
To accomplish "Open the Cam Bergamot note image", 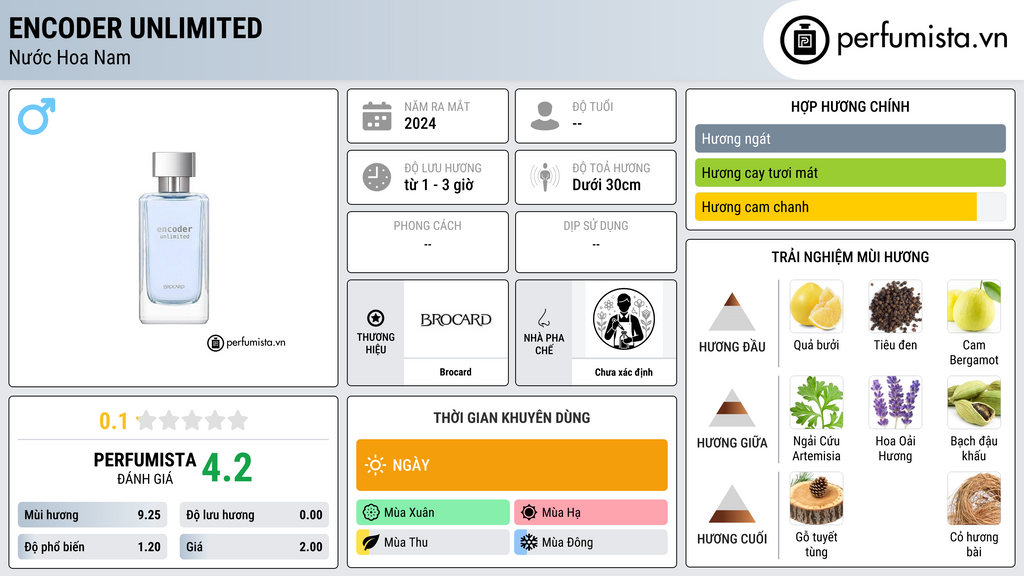I will click(974, 306).
